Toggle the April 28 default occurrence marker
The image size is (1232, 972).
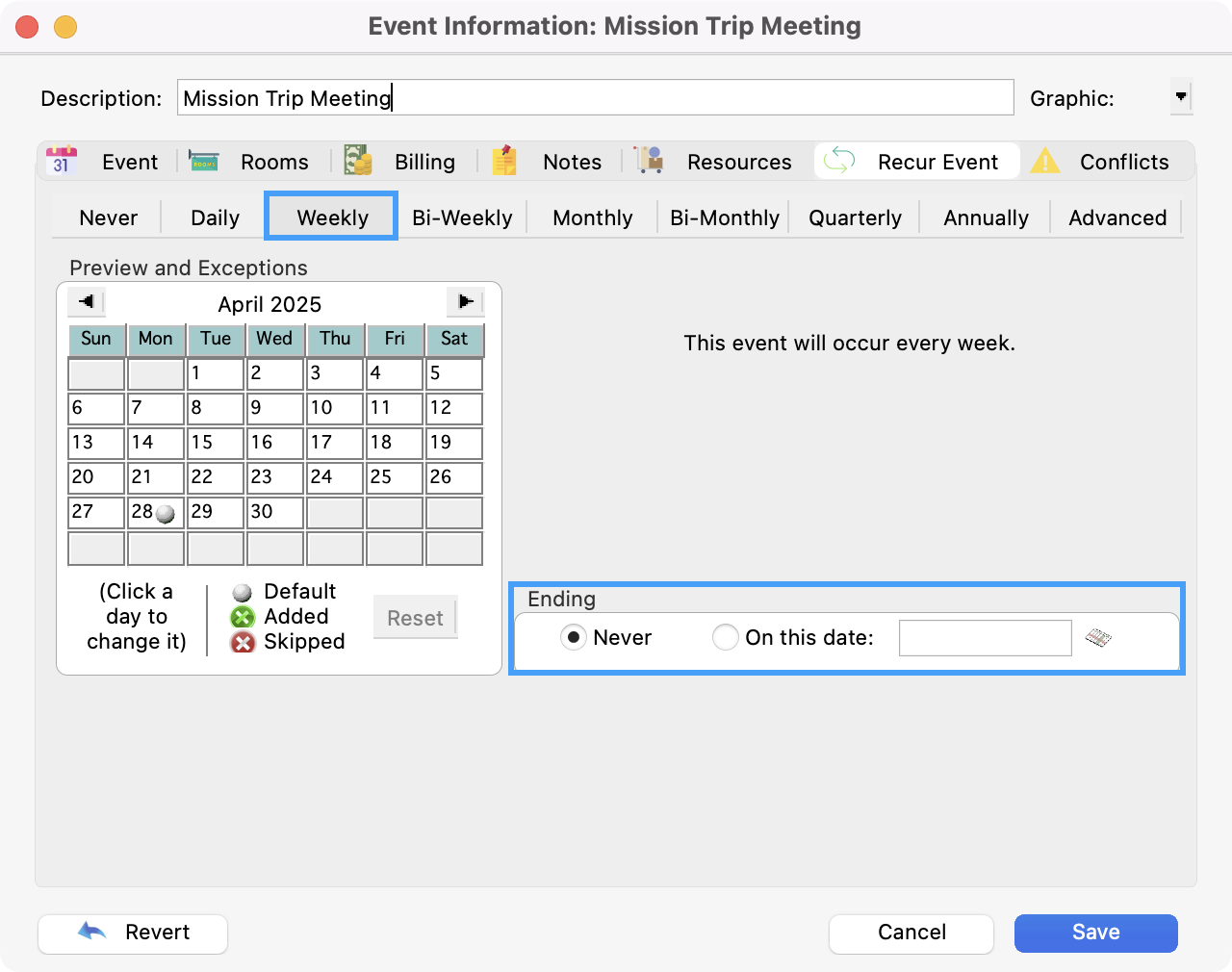pyautogui.click(x=166, y=514)
